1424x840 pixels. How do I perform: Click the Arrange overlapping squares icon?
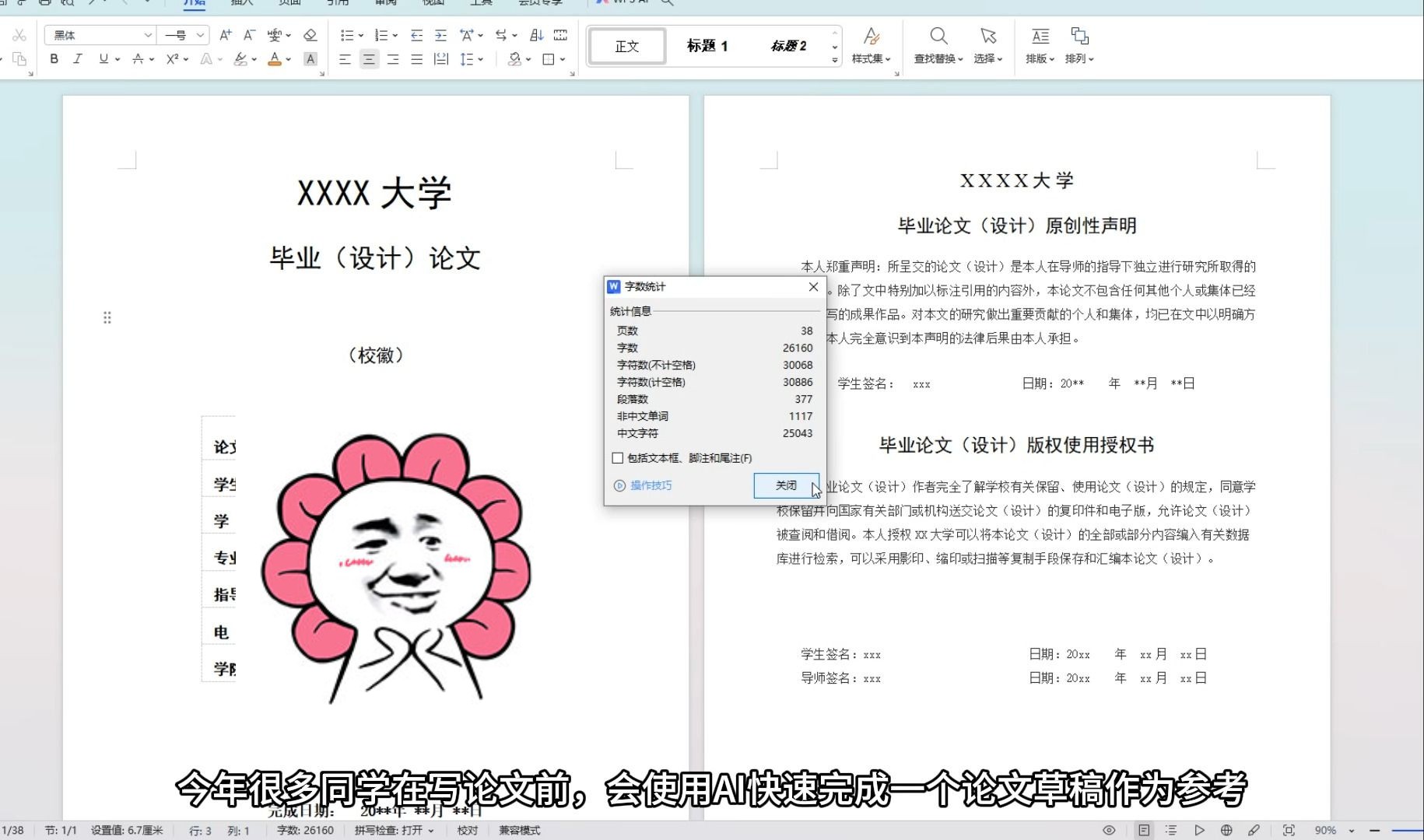click(x=1079, y=36)
